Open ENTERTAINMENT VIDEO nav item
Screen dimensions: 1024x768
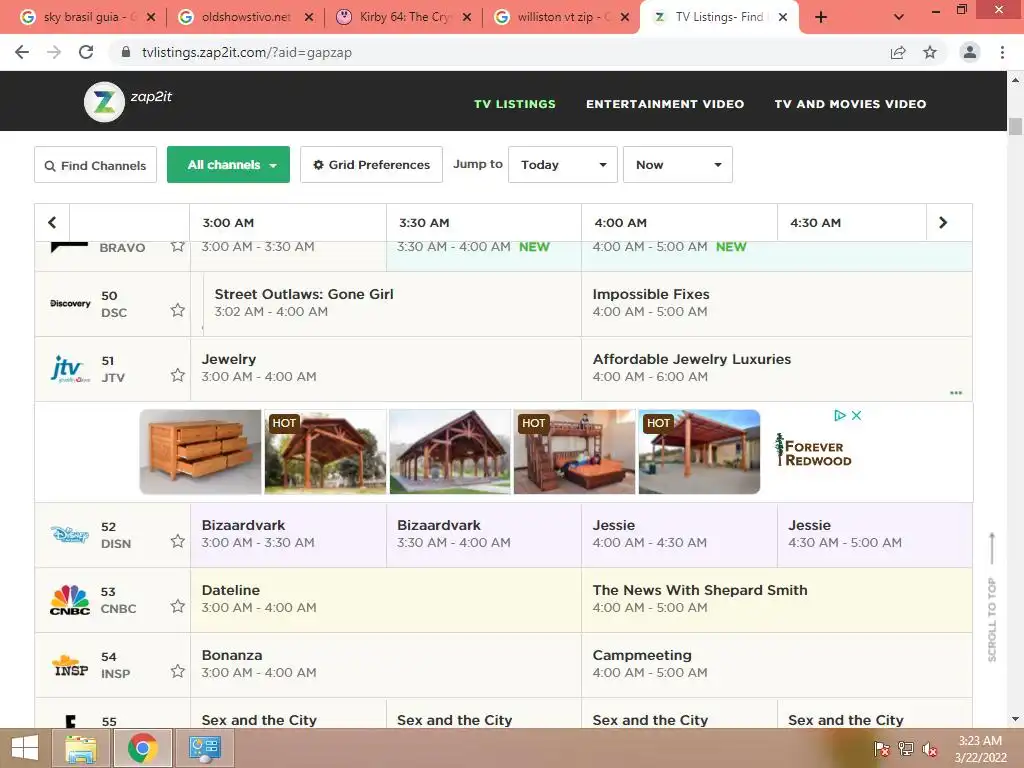[x=665, y=104]
